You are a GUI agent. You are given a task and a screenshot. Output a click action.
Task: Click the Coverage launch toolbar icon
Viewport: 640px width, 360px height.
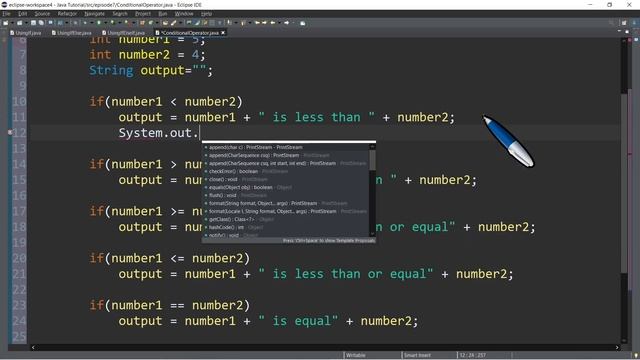112,23
